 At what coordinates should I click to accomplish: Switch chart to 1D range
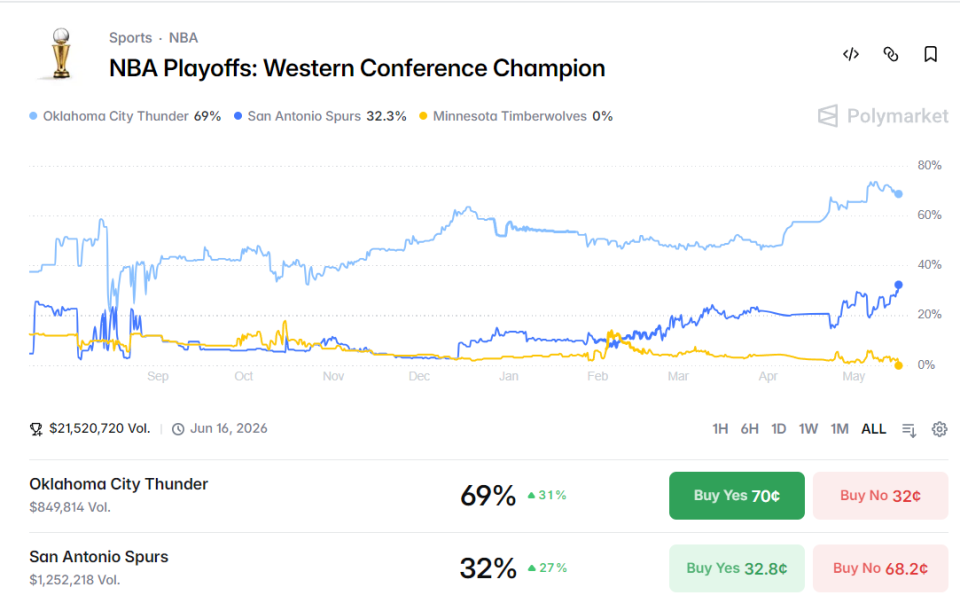coord(778,429)
